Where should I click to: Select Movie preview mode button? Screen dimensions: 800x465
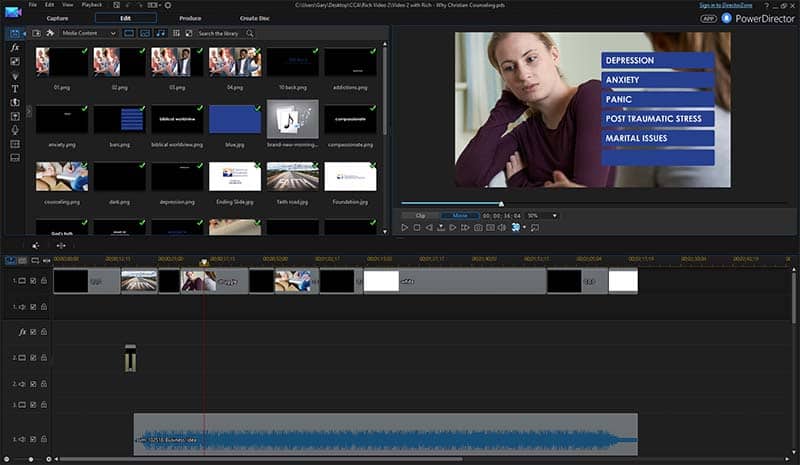coord(459,215)
